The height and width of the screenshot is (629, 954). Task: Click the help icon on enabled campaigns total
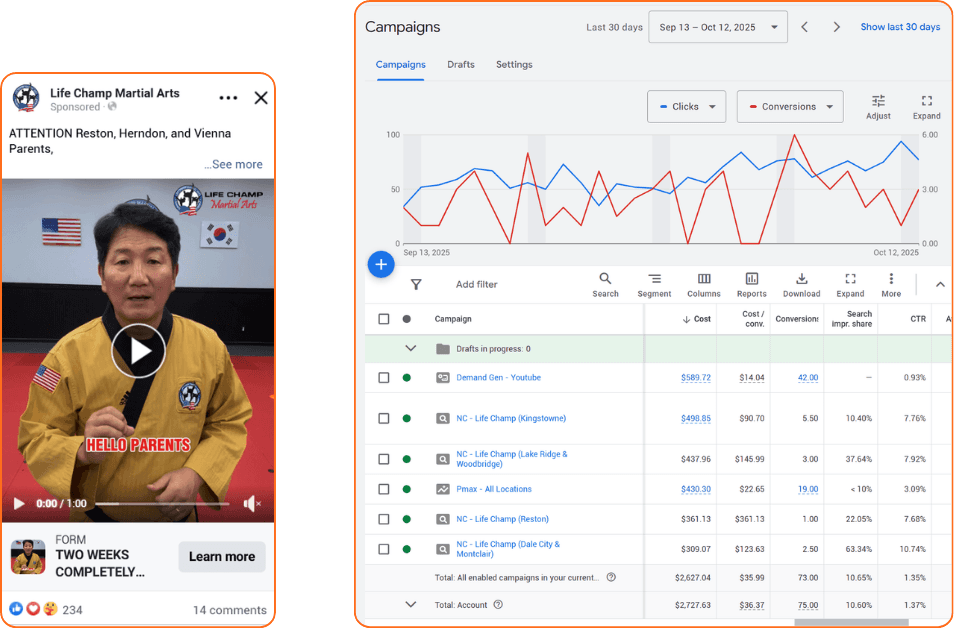click(611, 577)
